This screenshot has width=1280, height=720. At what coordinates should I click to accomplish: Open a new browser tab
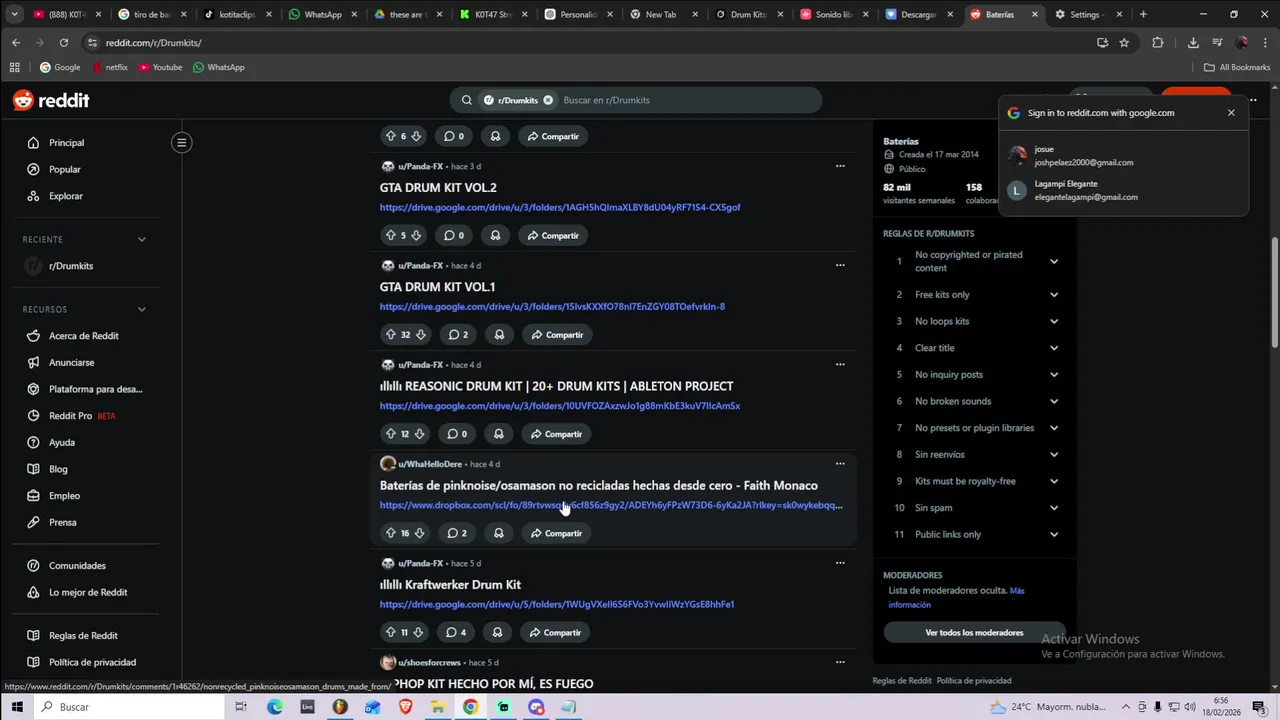point(1143,15)
